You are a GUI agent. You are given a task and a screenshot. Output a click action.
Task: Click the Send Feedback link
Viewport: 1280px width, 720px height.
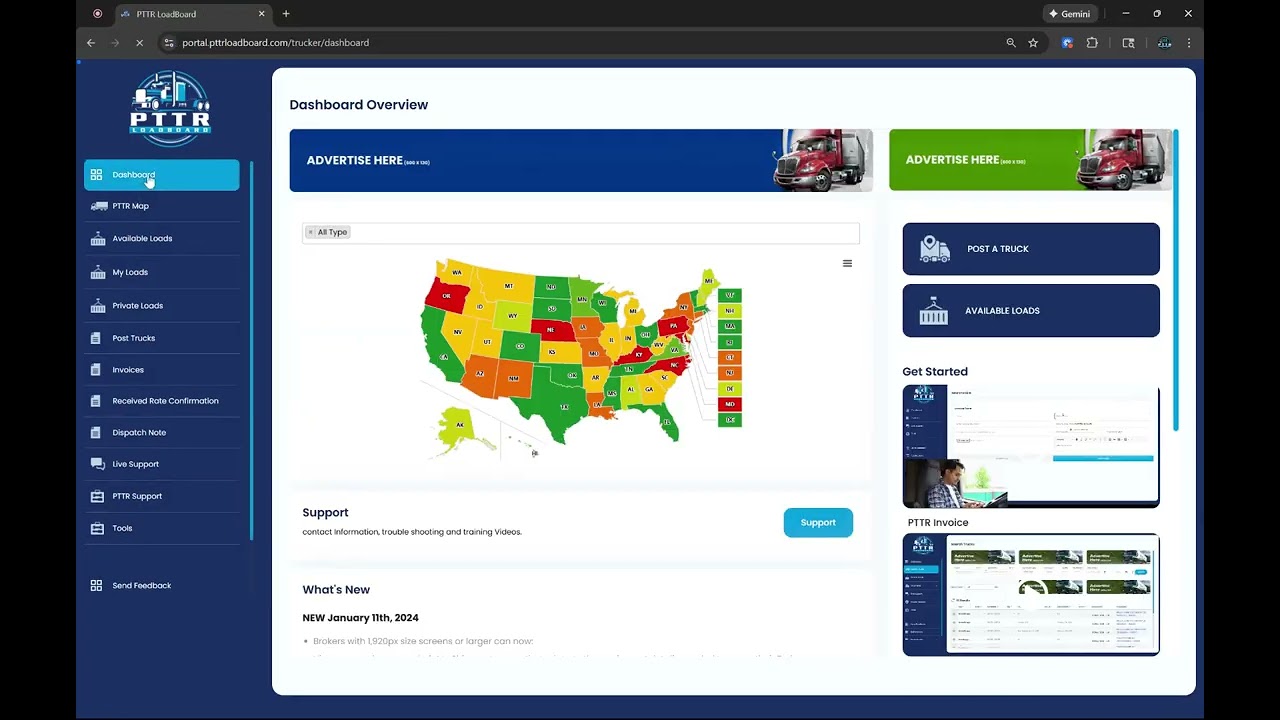point(141,586)
